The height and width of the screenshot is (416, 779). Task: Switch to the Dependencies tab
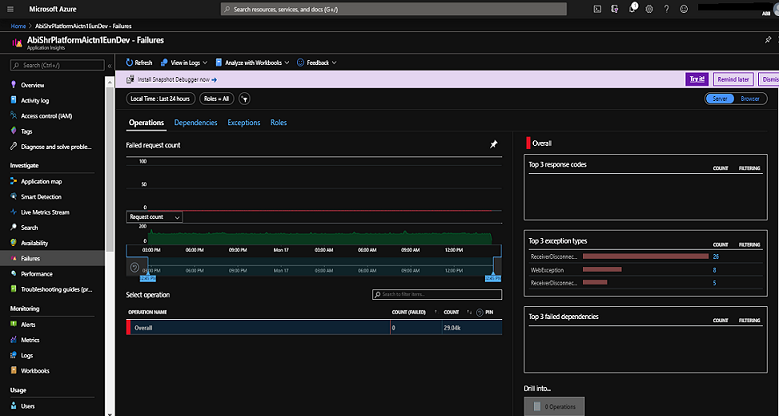point(196,123)
